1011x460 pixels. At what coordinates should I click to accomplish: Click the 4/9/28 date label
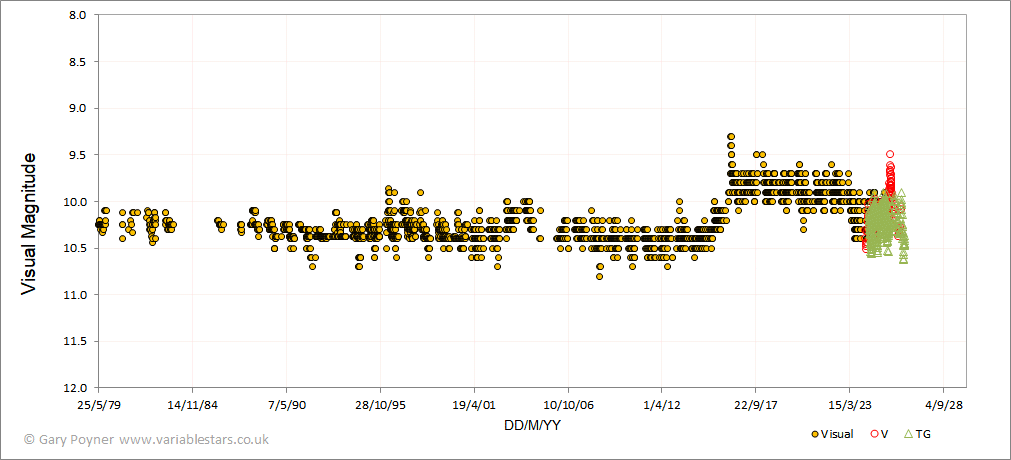[943, 406]
